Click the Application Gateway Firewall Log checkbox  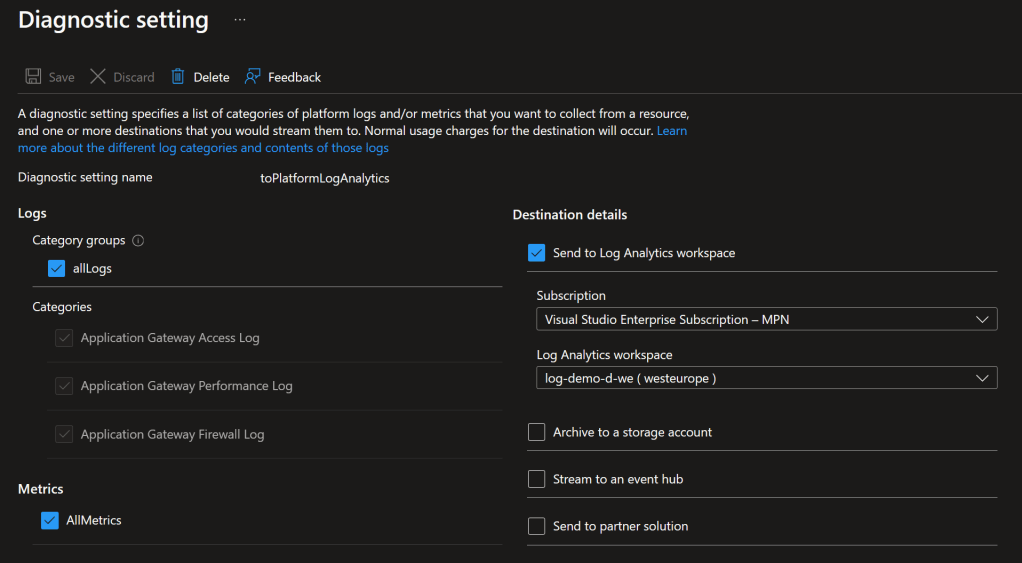(x=64, y=435)
